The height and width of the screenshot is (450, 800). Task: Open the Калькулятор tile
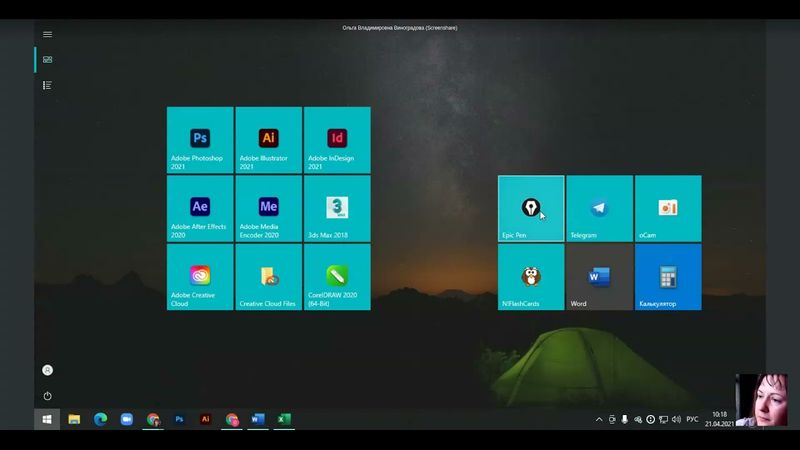(668, 277)
